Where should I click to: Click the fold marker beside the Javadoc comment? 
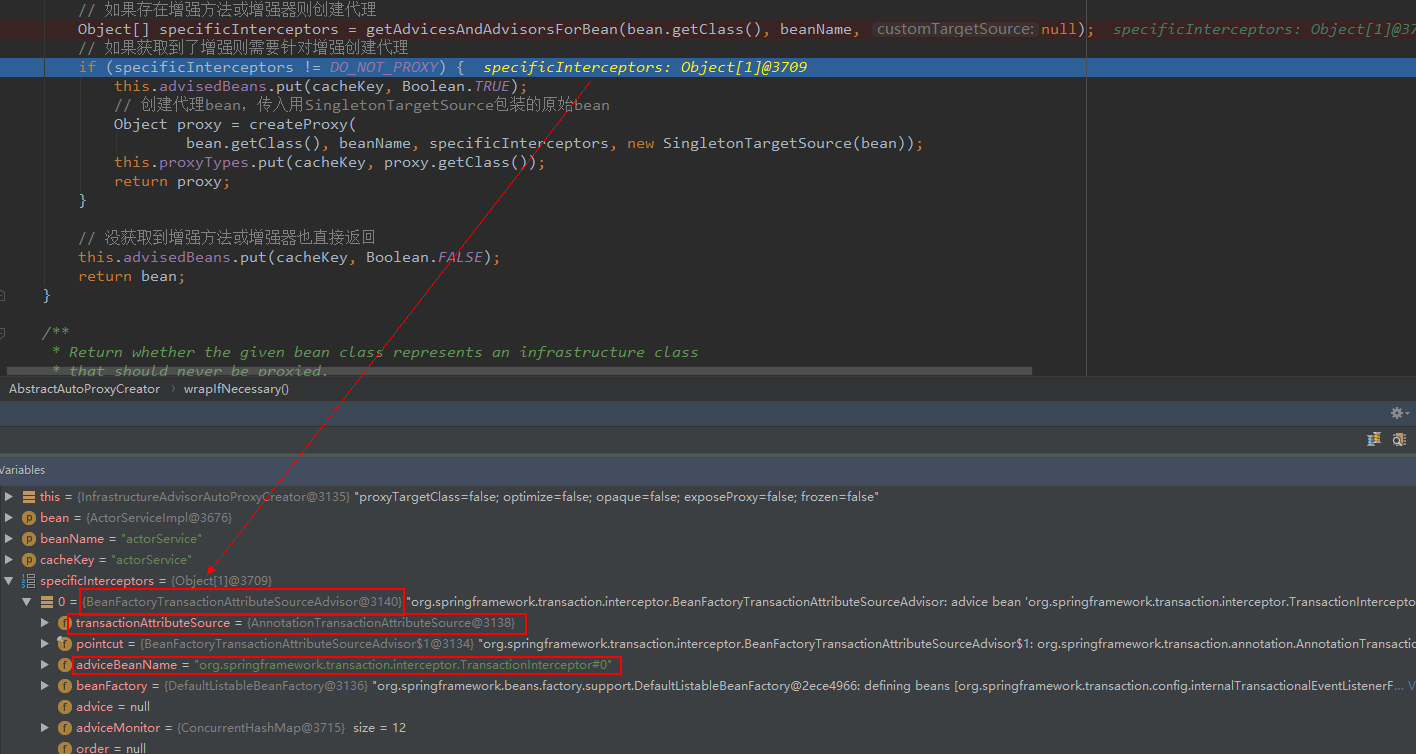tap(3, 333)
